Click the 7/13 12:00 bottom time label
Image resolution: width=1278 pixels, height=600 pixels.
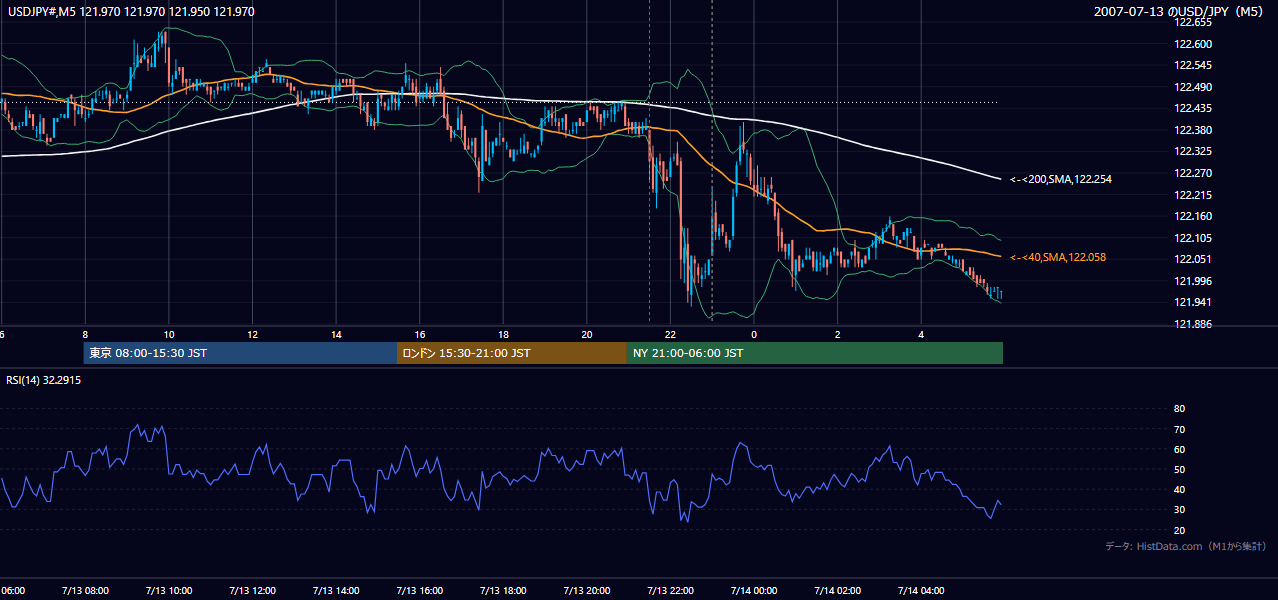point(252,590)
